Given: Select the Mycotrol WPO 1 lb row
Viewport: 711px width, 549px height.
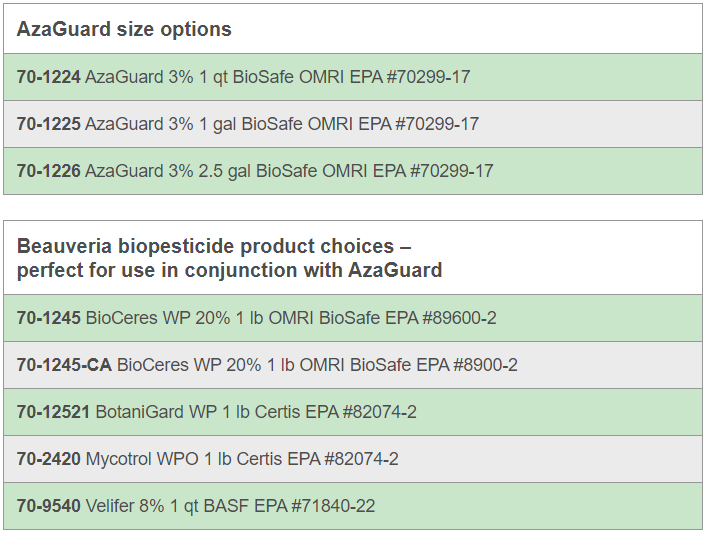Looking at the screenshot, I should tap(353, 459).
